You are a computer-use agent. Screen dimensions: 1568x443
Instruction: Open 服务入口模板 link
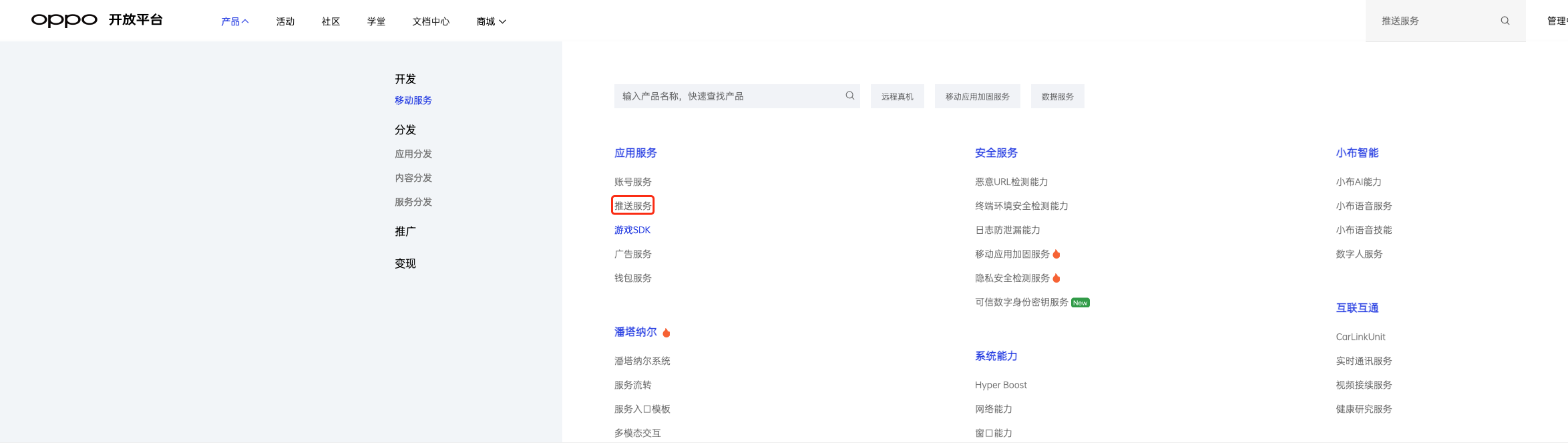(642, 409)
